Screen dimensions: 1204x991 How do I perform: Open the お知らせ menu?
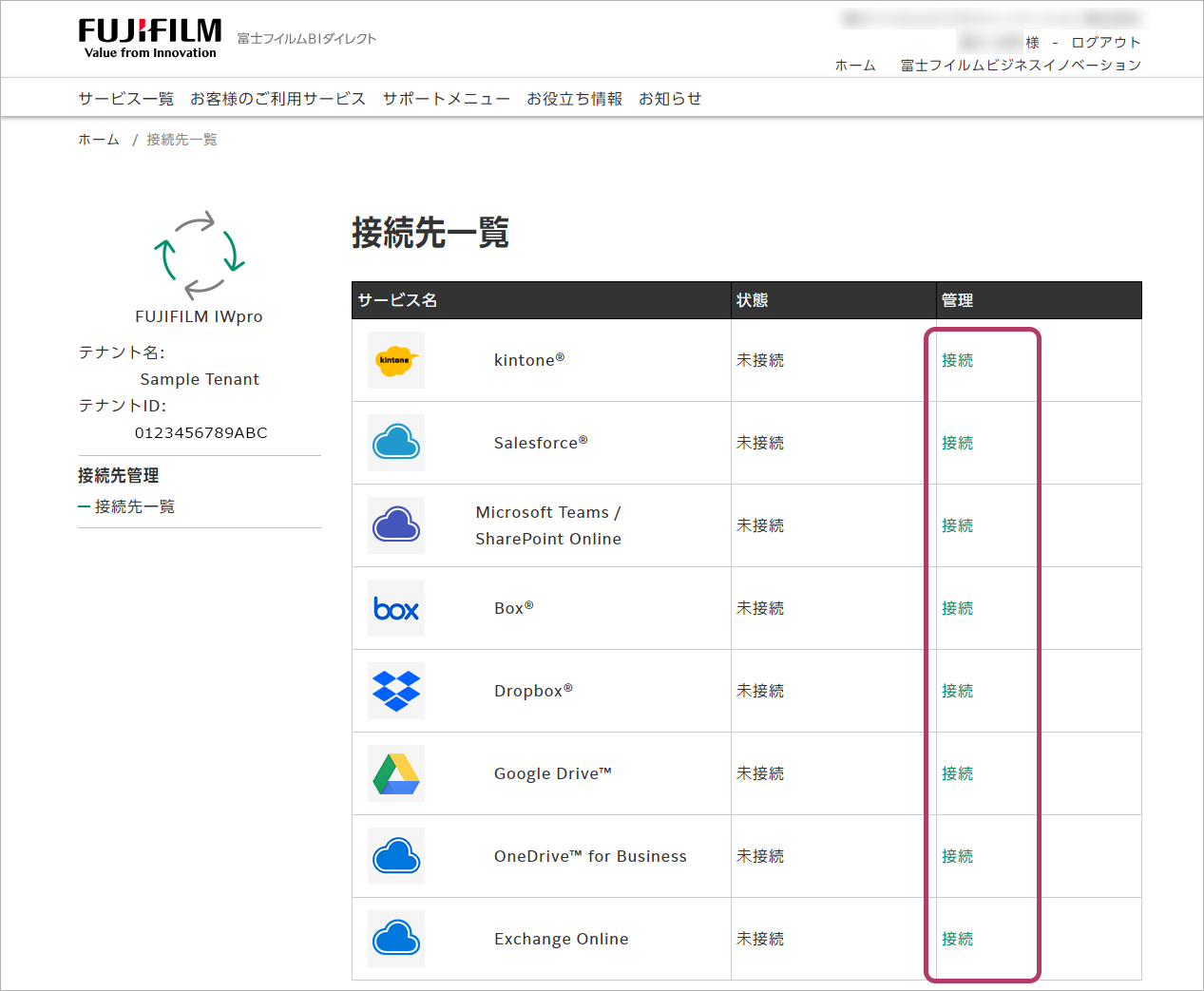[x=670, y=99]
